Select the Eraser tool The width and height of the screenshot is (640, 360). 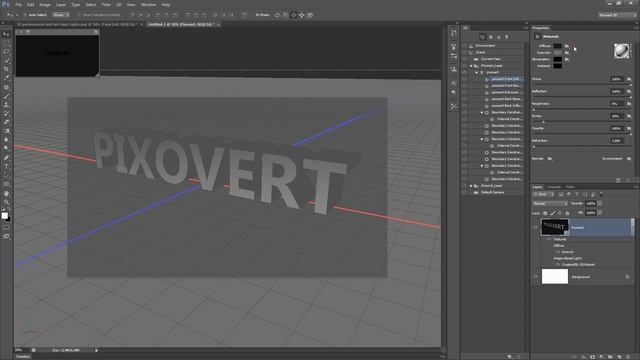6,122
